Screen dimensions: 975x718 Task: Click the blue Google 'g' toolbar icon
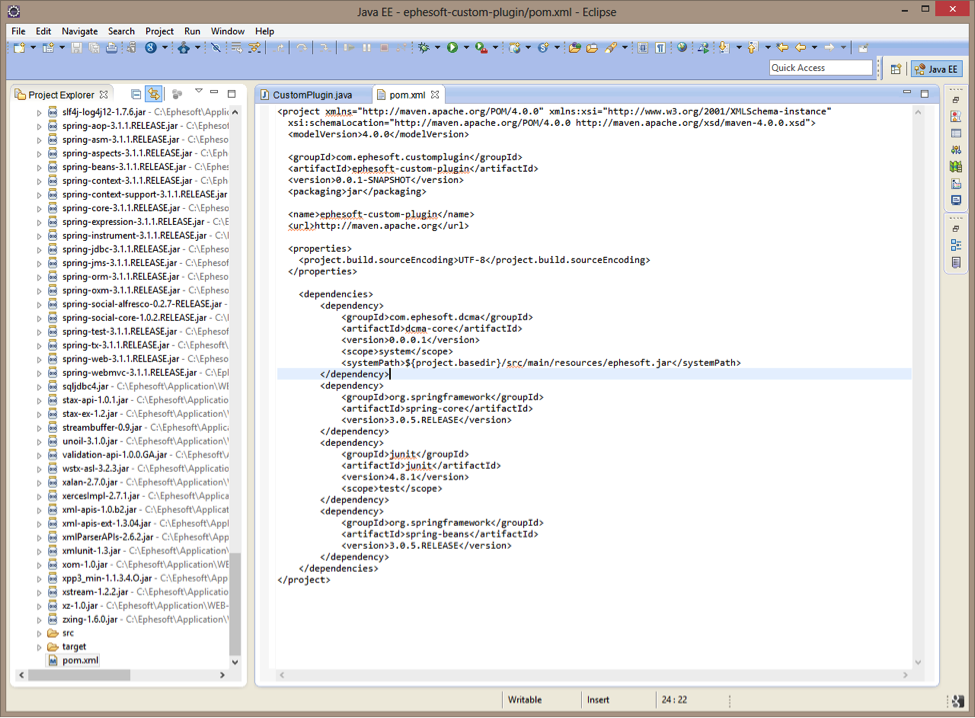pos(151,48)
